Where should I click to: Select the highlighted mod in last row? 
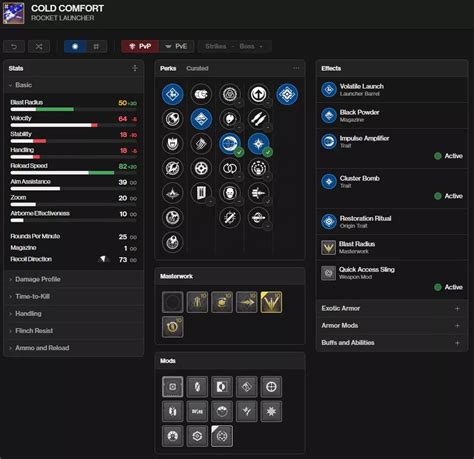[222, 436]
